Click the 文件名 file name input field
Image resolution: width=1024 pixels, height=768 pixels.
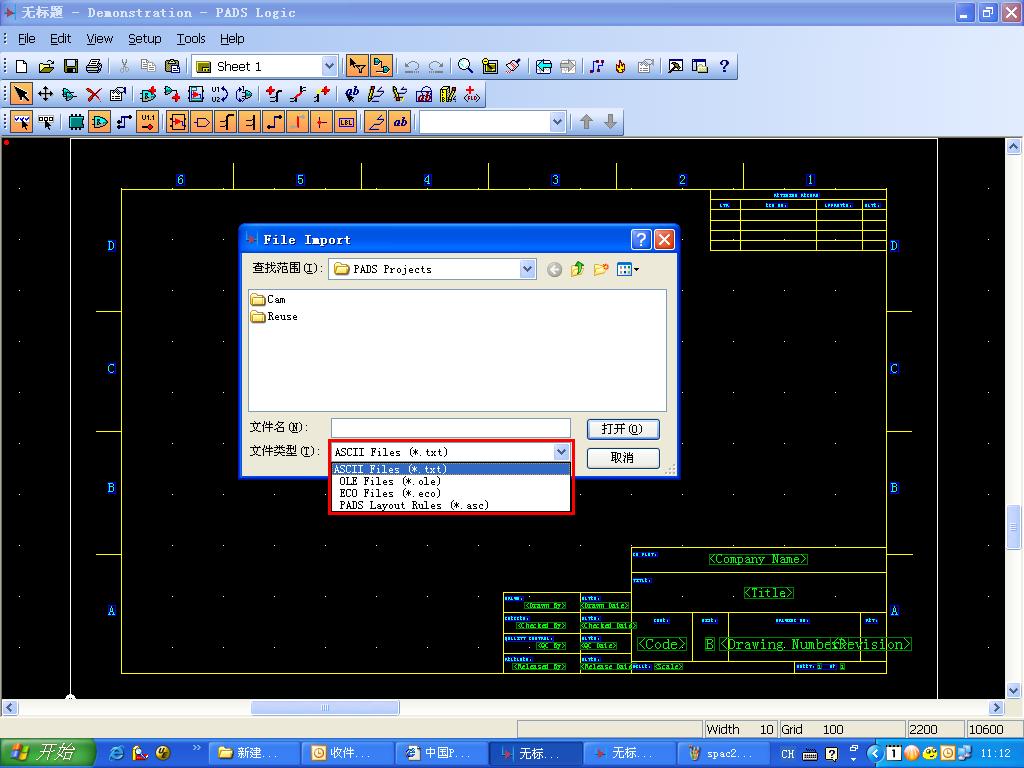[x=450, y=428]
